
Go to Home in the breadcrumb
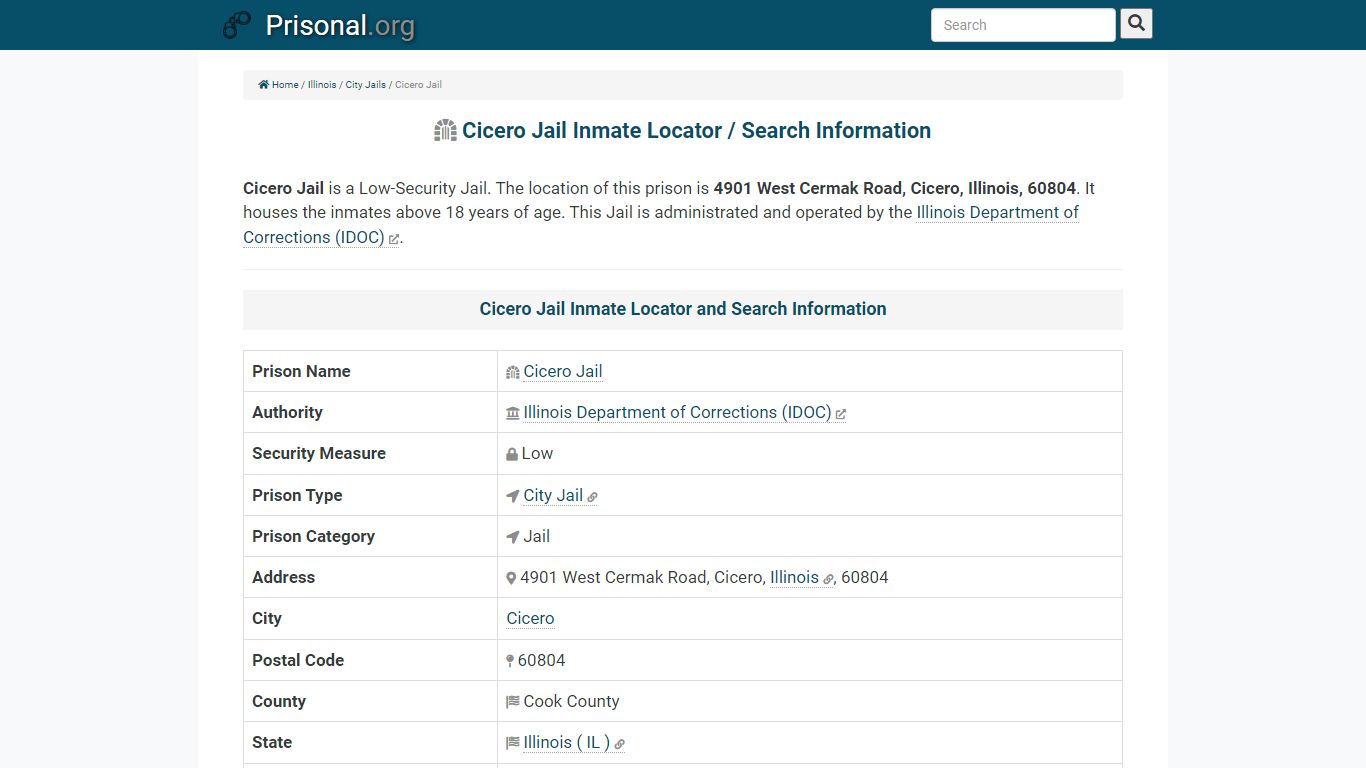(285, 85)
